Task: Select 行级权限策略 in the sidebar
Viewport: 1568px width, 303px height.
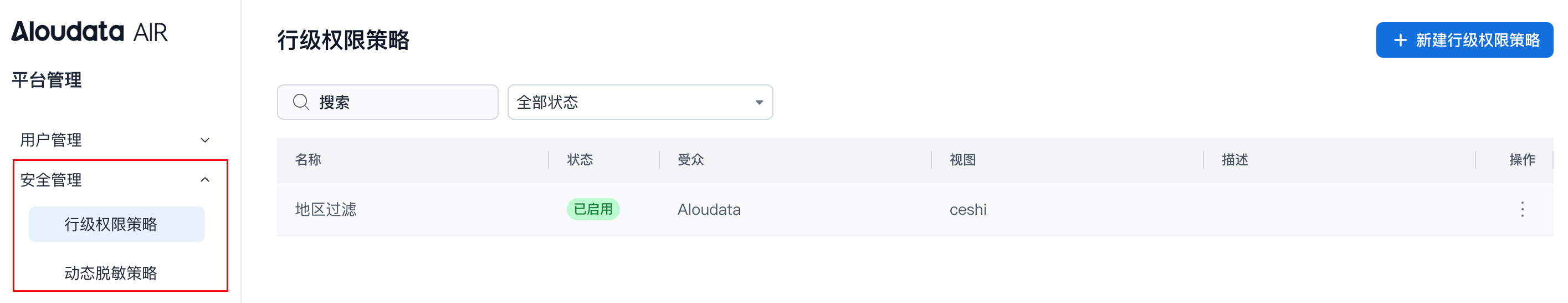Action: 111,224
